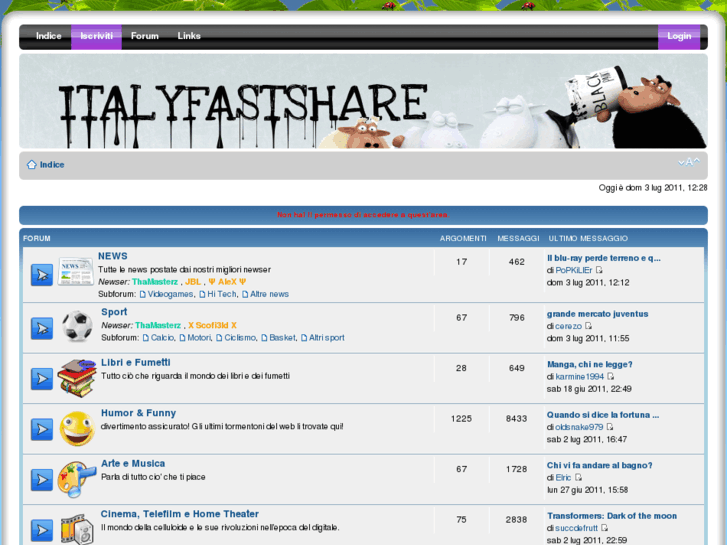Click the view-post icon beside PoPKiLlEr
Viewport: 727px width, 545px height.
(x=599, y=270)
